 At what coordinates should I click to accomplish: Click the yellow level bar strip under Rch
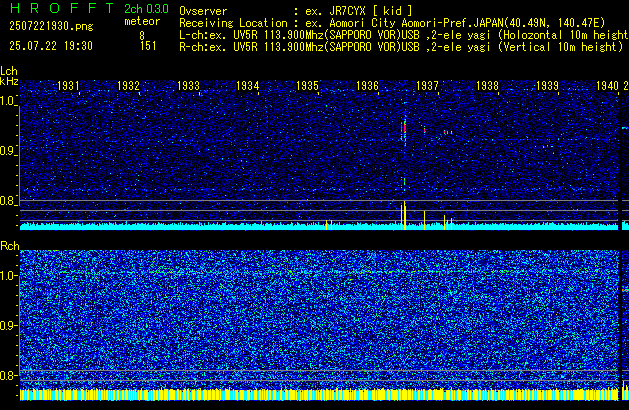point(319,395)
